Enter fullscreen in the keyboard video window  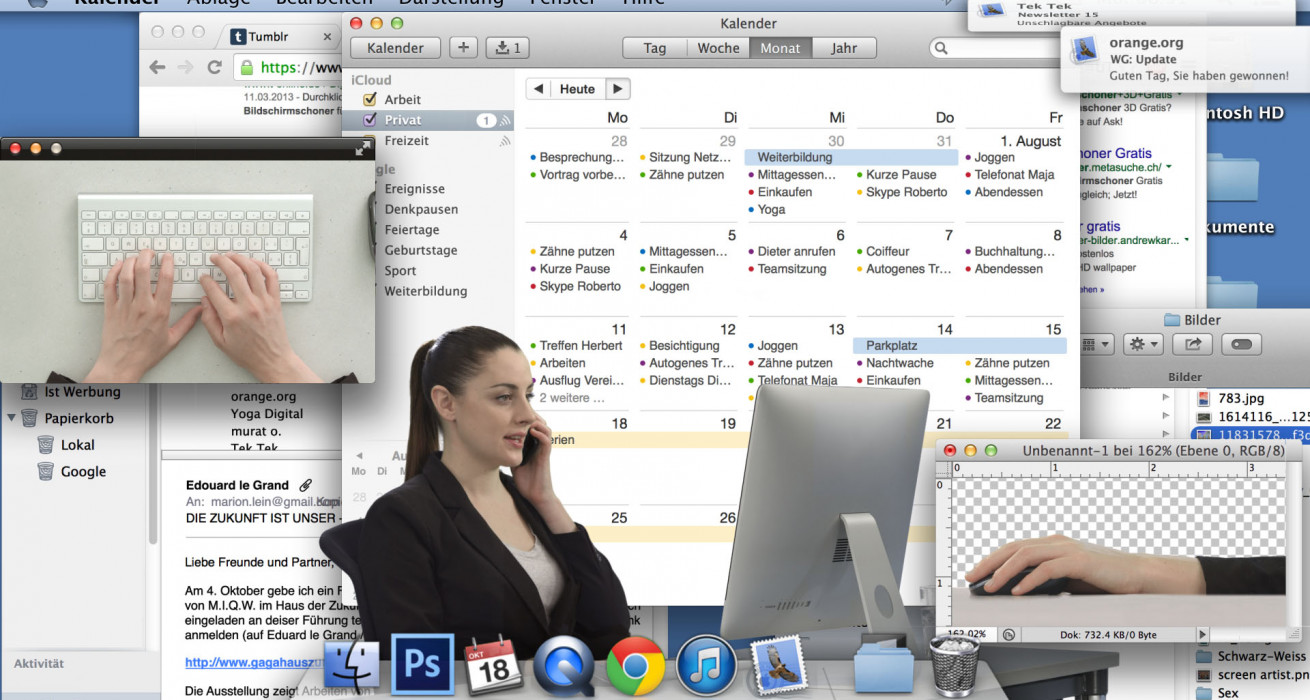[363, 148]
